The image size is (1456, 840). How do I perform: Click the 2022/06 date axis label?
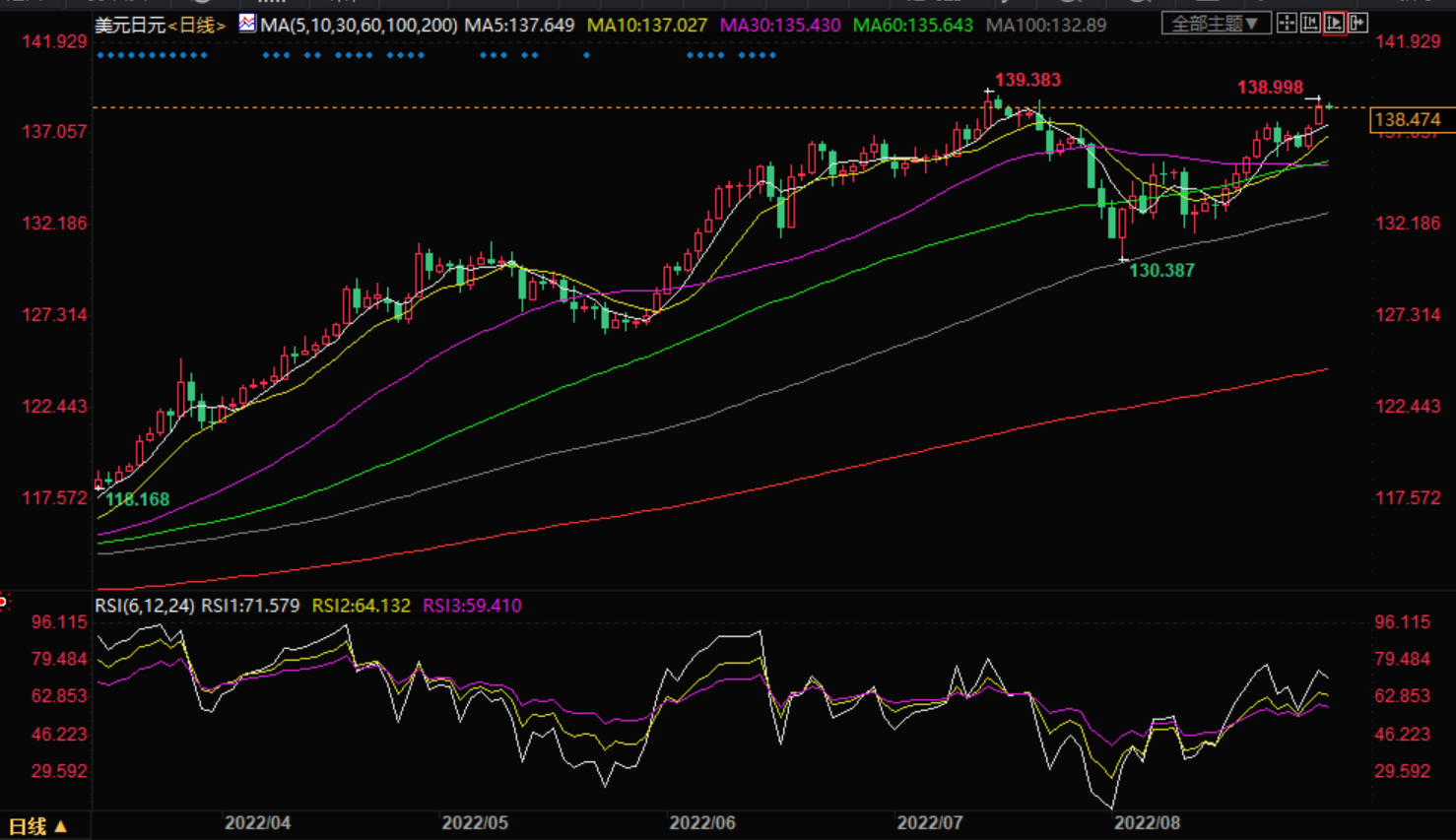click(702, 822)
